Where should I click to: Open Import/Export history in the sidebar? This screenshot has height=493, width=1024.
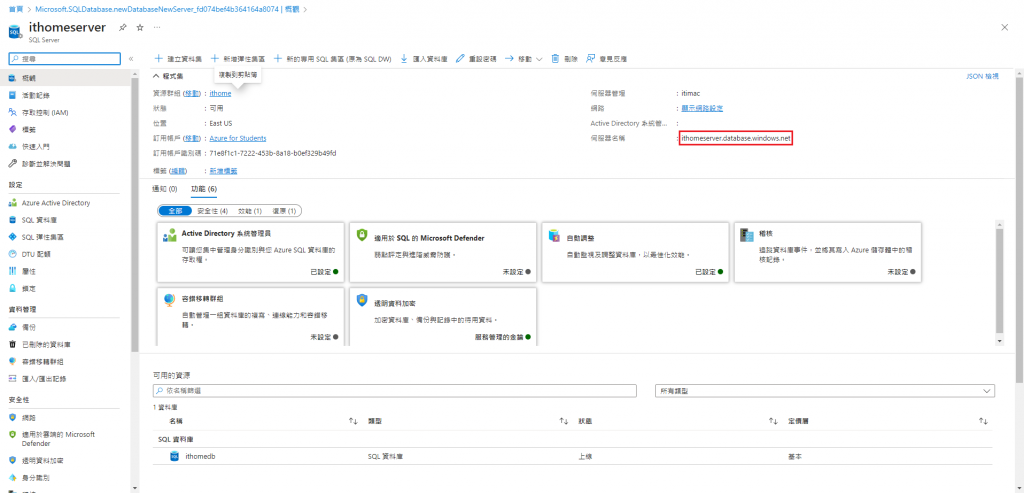pyautogui.click(x=43, y=378)
